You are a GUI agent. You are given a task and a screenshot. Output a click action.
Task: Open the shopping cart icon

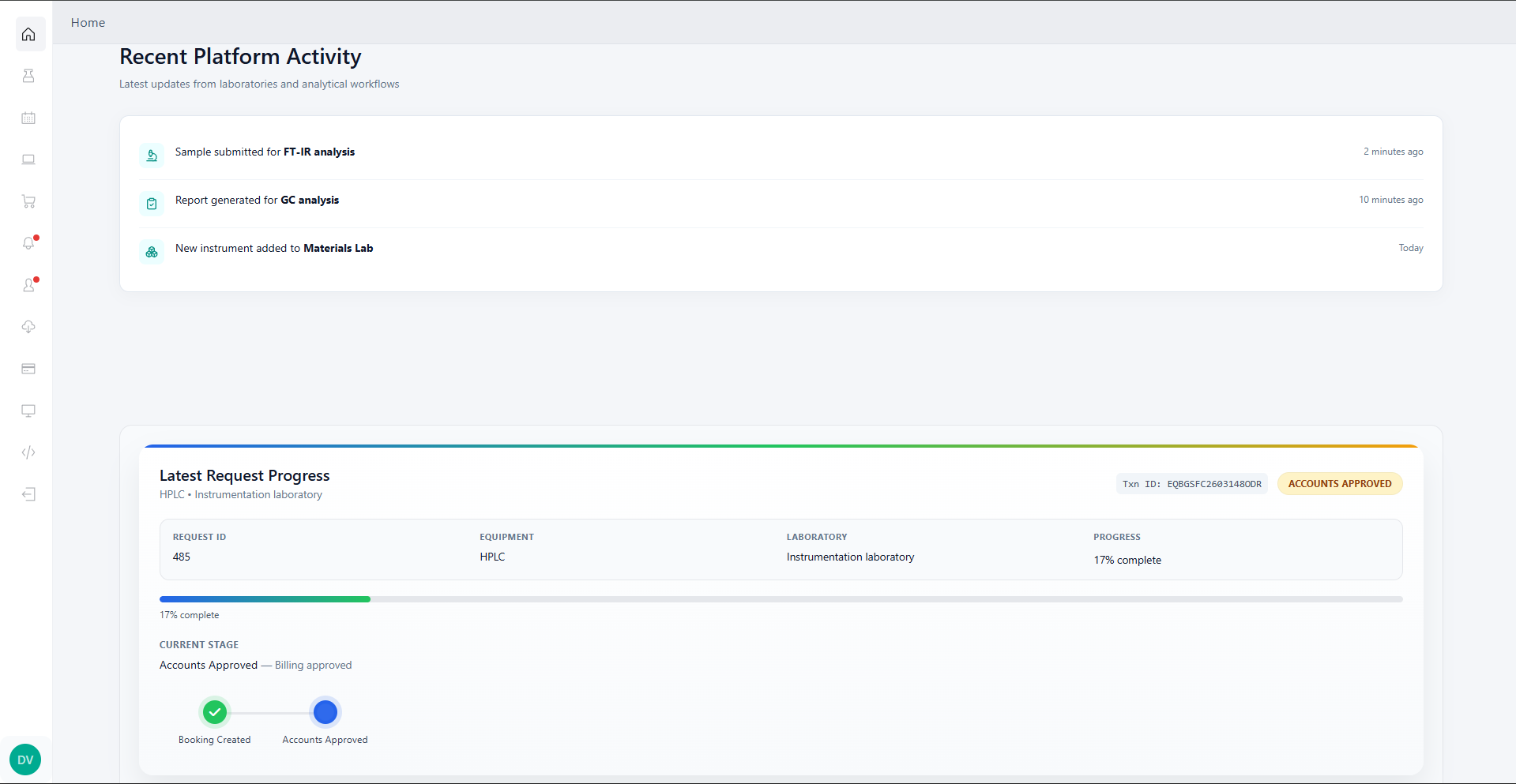coord(28,201)
